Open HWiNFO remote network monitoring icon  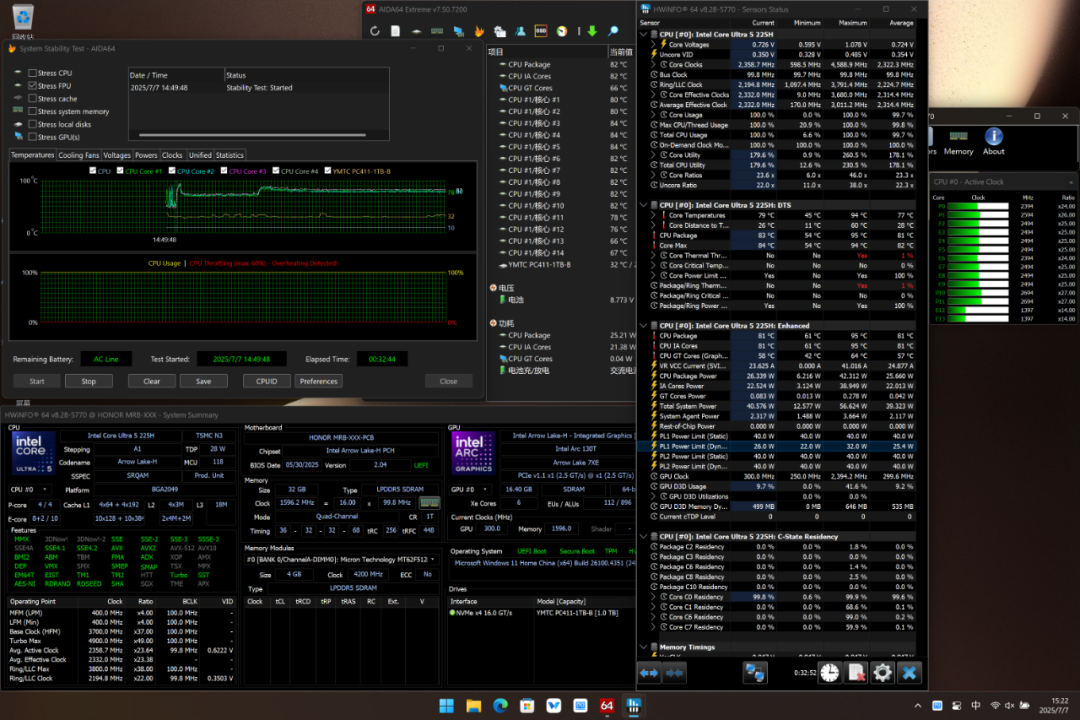click(755, 673)
